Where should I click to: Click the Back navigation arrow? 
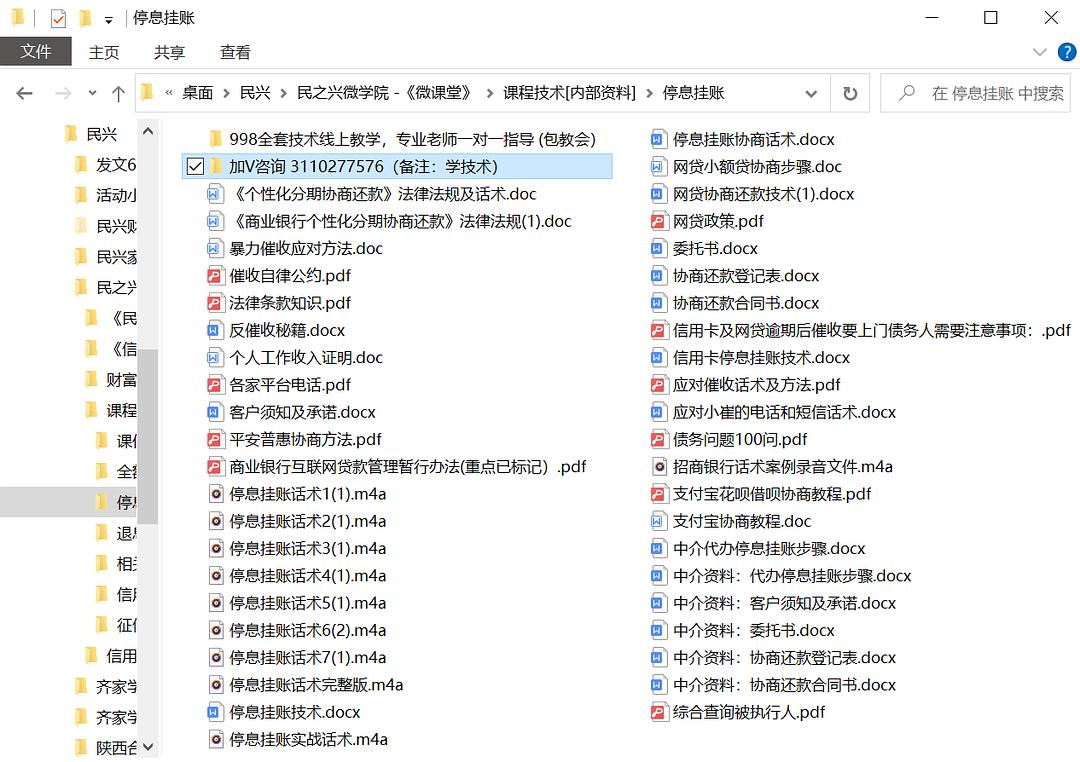[x=24, y=92]
